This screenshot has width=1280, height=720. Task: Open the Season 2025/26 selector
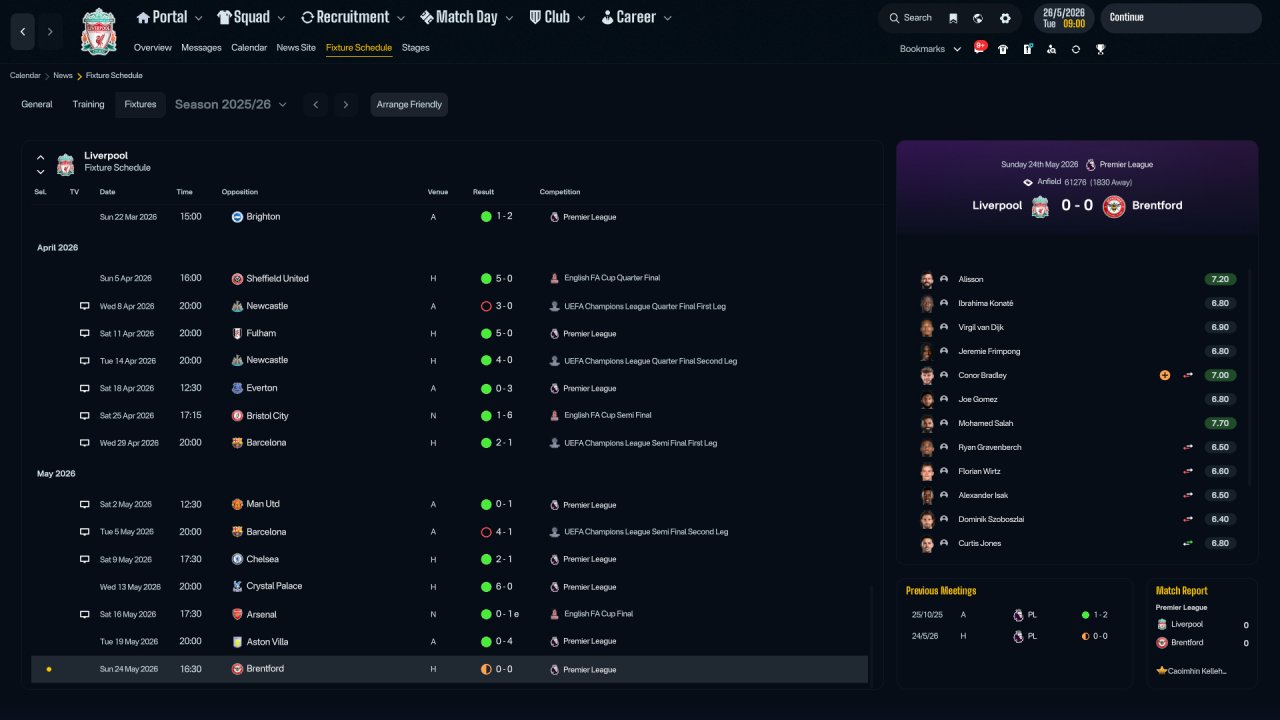click(231, 105)
